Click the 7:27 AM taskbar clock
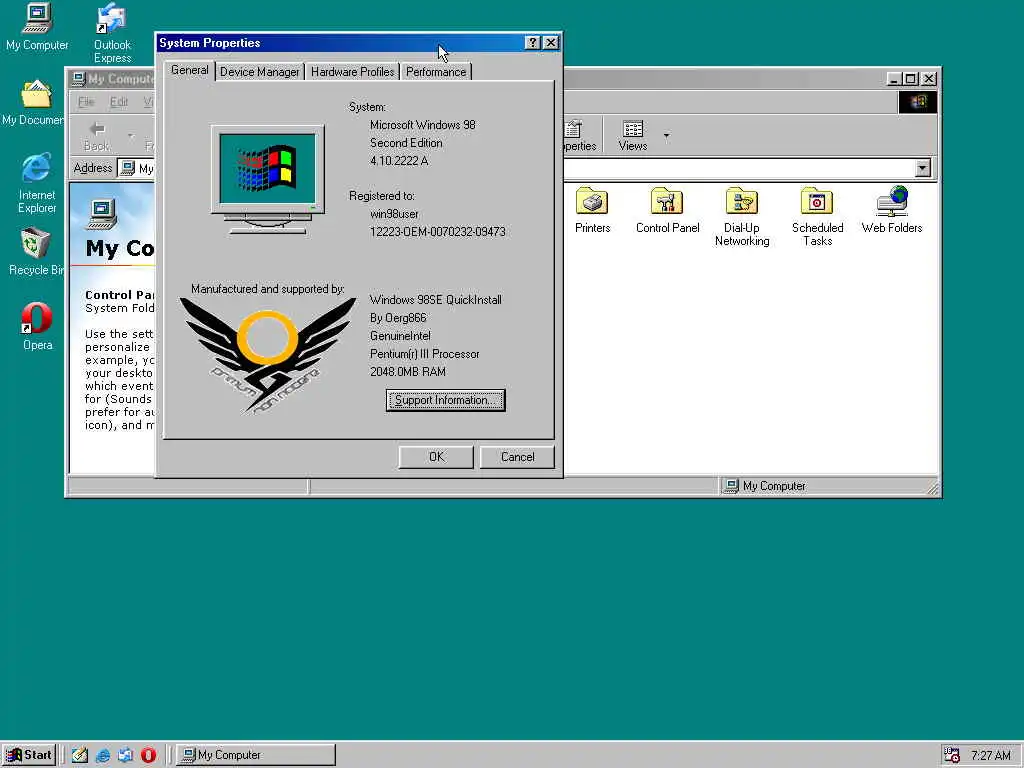This screenshot has height=768, width=1024. tap(990, 755)
